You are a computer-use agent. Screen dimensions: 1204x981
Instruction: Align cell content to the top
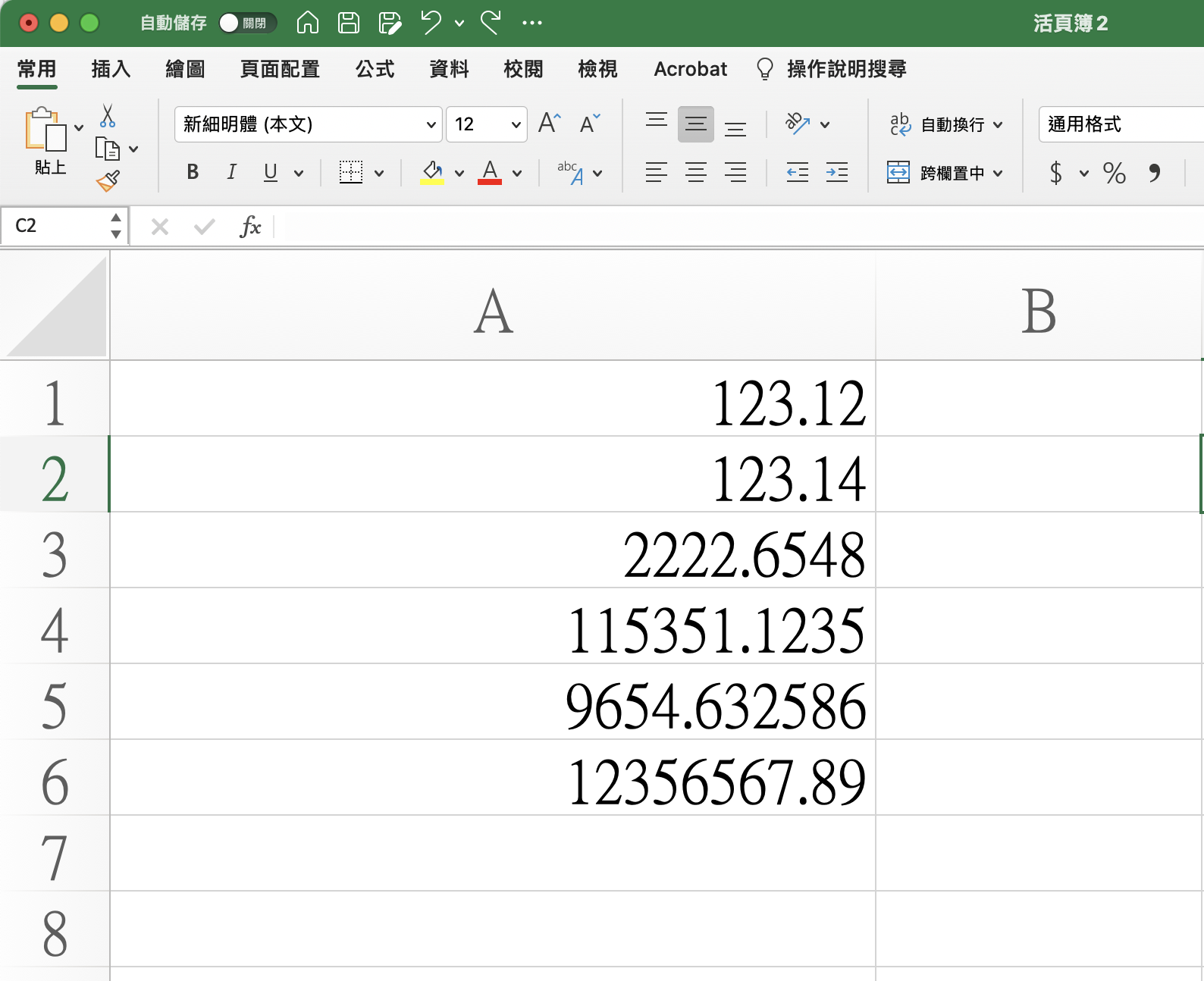tap(657, 122)
